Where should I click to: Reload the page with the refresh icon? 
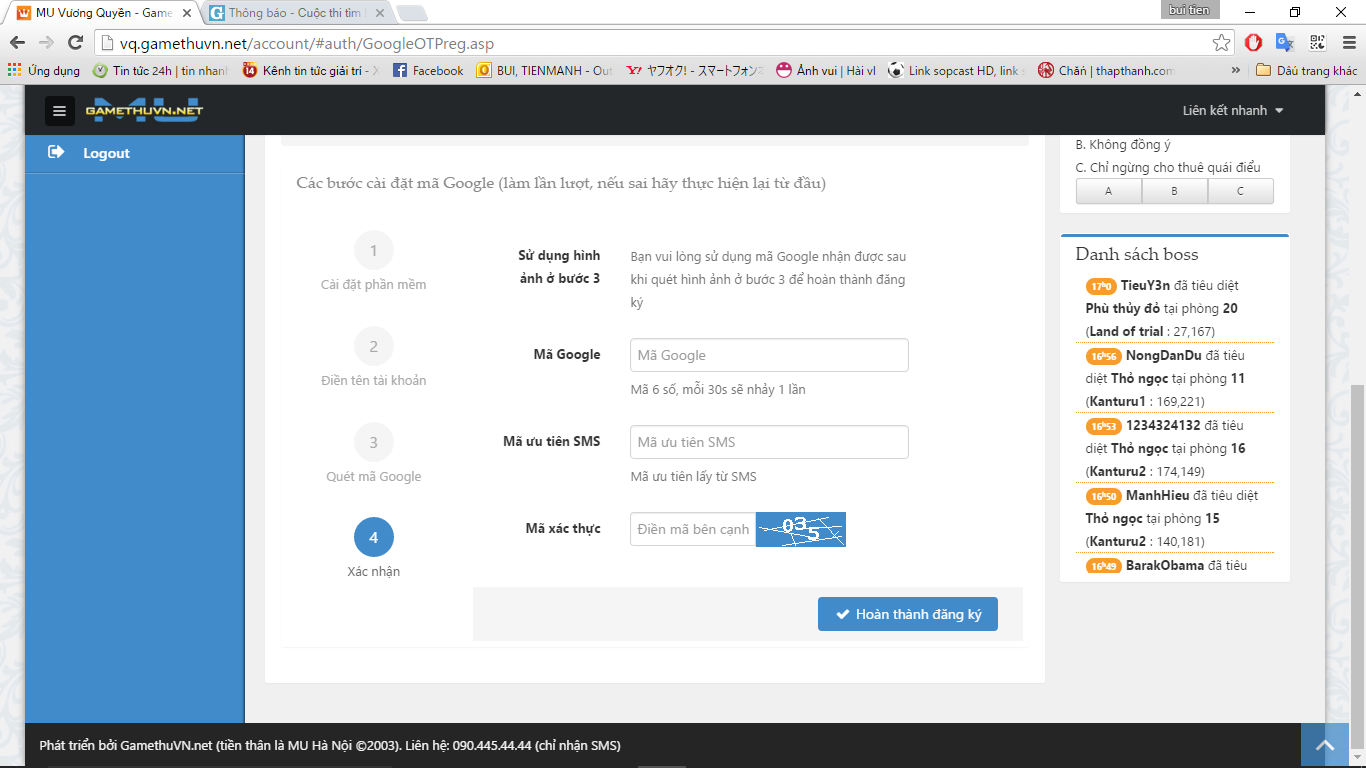click(75, 43)
